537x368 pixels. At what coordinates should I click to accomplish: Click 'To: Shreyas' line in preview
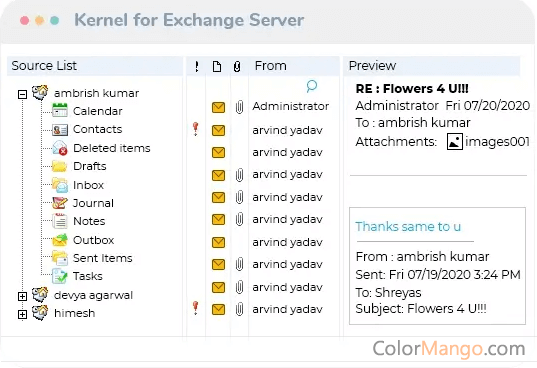click(388, 293)
